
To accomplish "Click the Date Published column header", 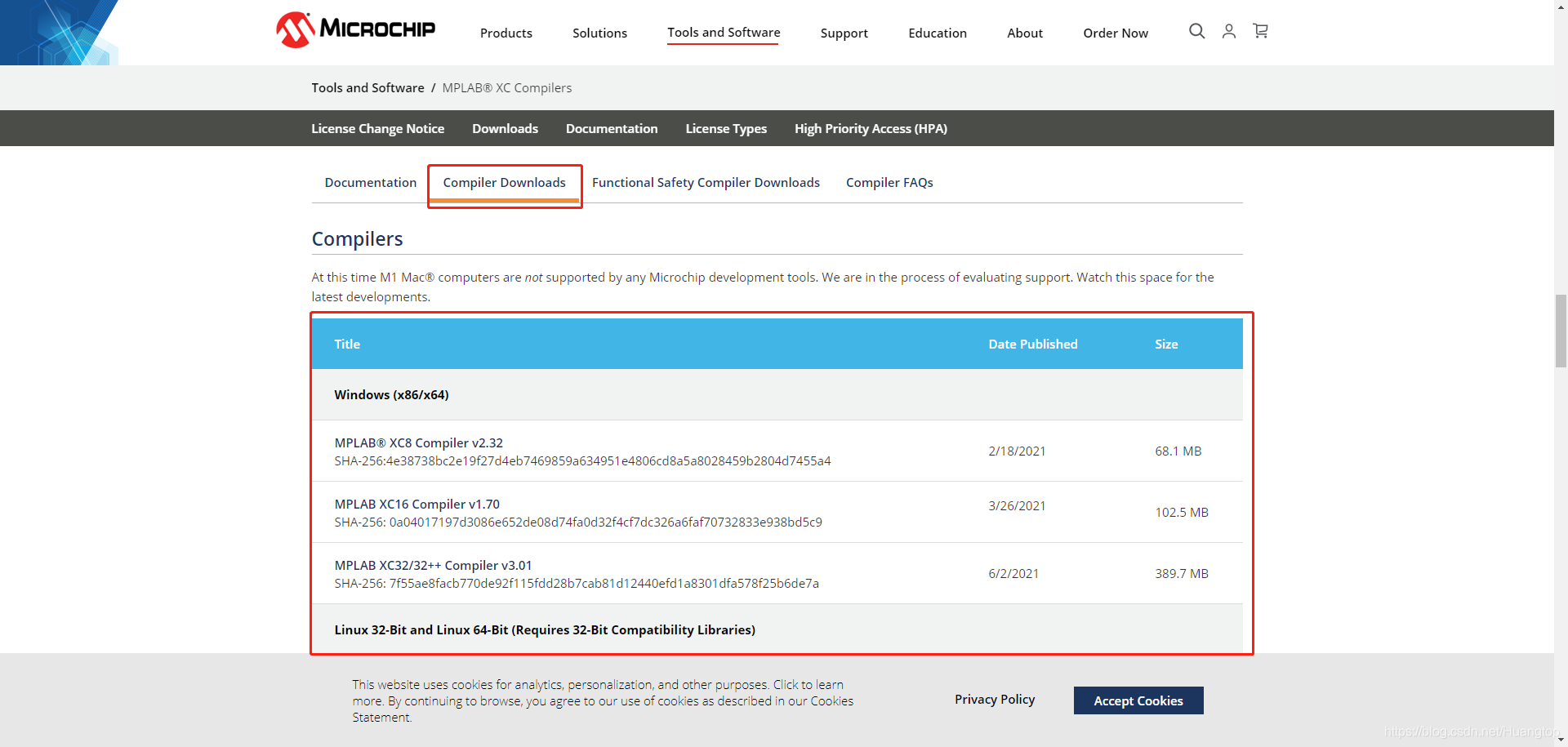I will click(1033, 344).
